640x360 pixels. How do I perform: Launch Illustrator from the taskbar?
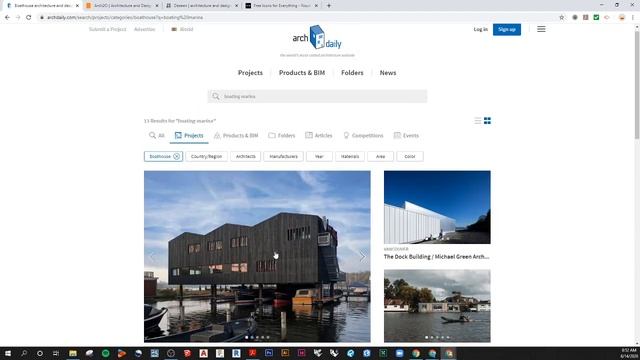285,353
